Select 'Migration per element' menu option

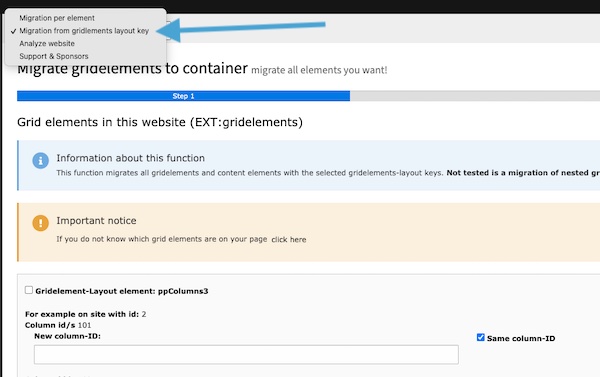(57, 18)
